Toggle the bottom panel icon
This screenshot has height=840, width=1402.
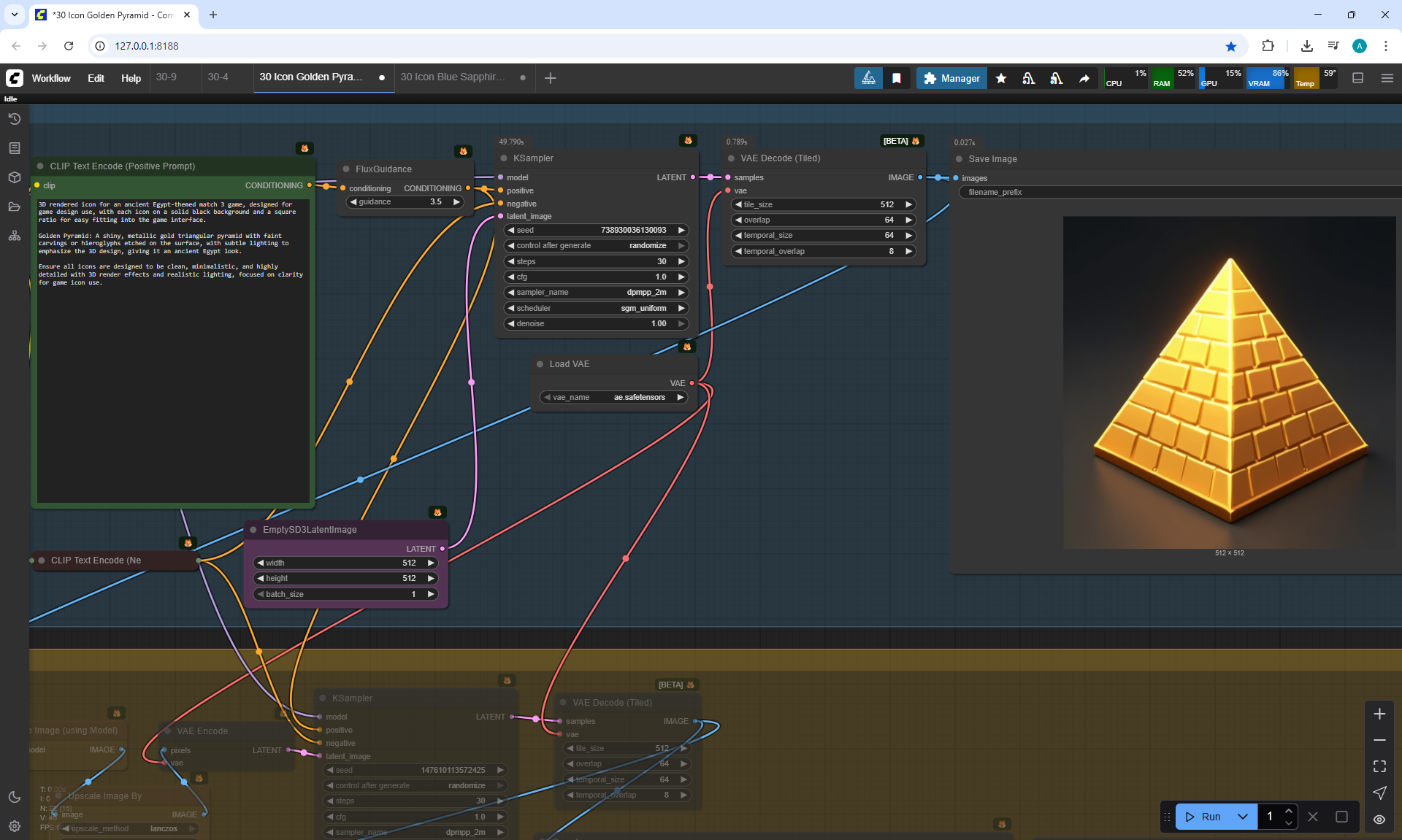tap(1357, 78)
